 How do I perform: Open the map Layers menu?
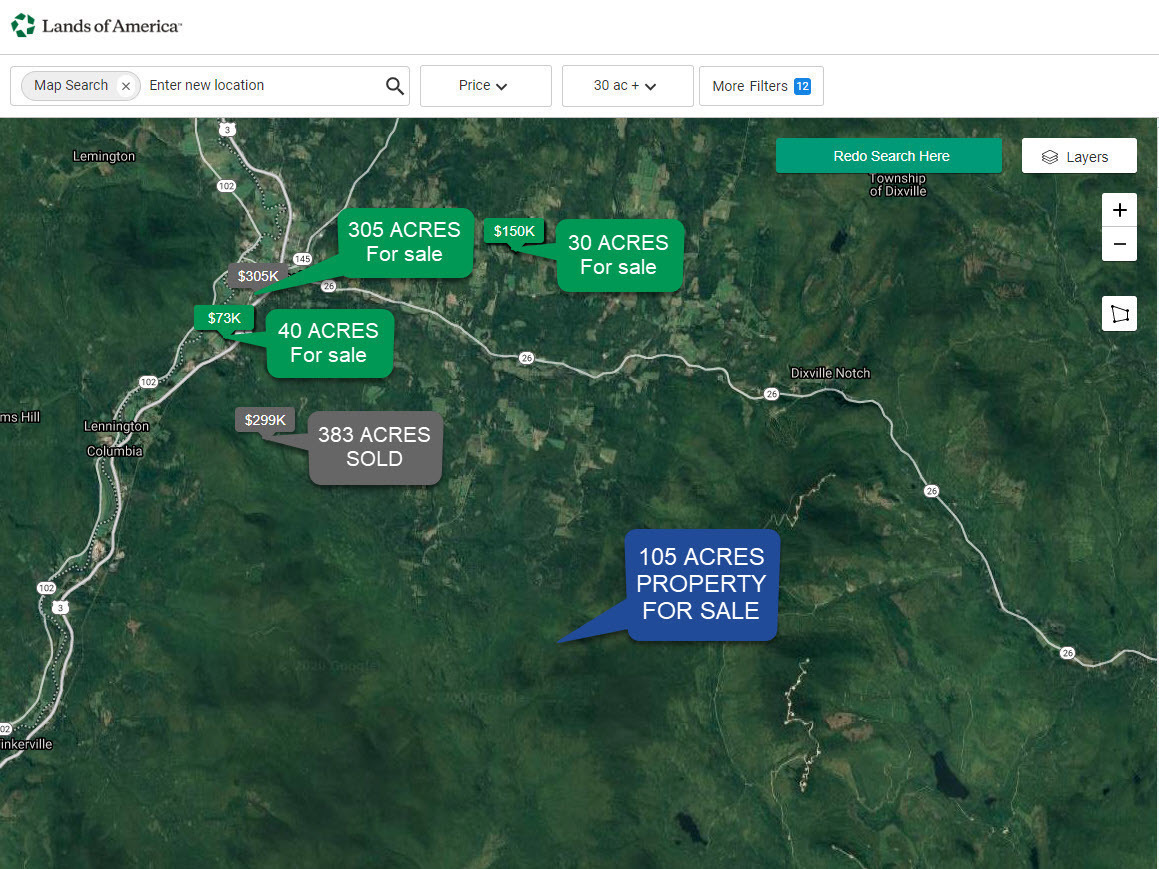(1079, 156)
